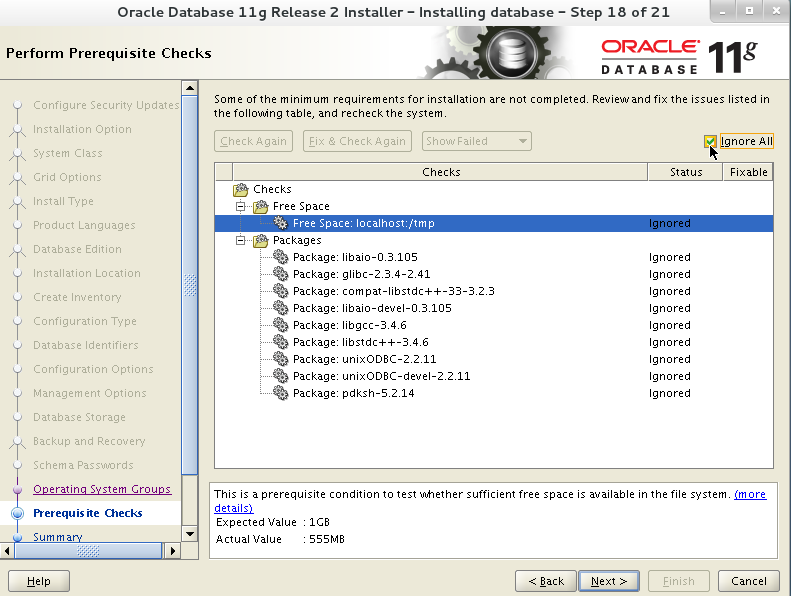Viewport: 791px width, 596px height.
Task: Go Back to previous step
Action: [x=546, y=581]
